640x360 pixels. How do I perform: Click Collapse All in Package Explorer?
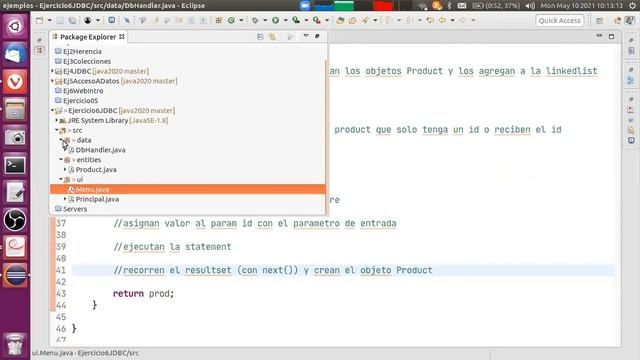click(x=260, y=37)
